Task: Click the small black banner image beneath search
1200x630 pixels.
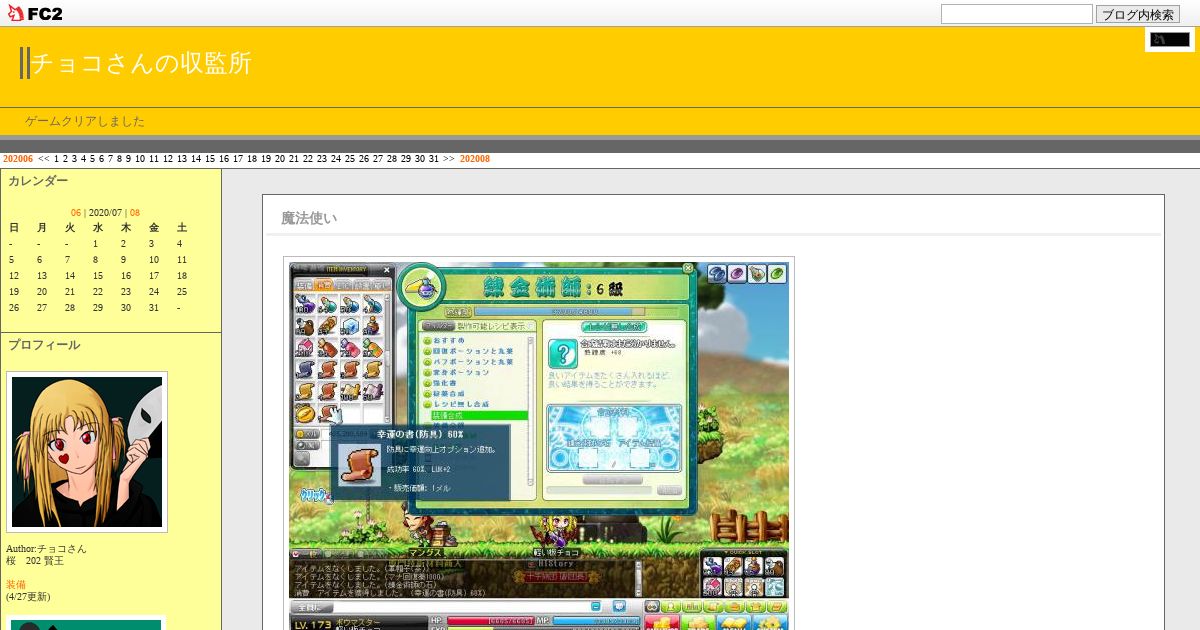Action: click(1170, 40)
